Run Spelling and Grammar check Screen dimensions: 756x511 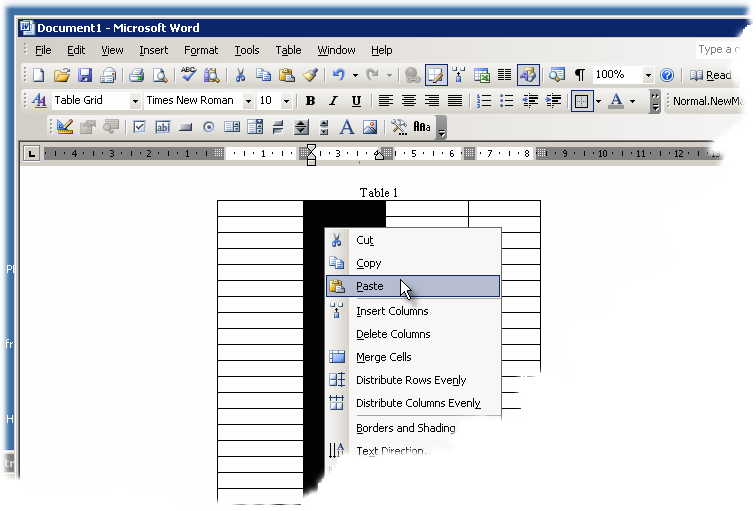pyautogui.click(x=189, y=75)
